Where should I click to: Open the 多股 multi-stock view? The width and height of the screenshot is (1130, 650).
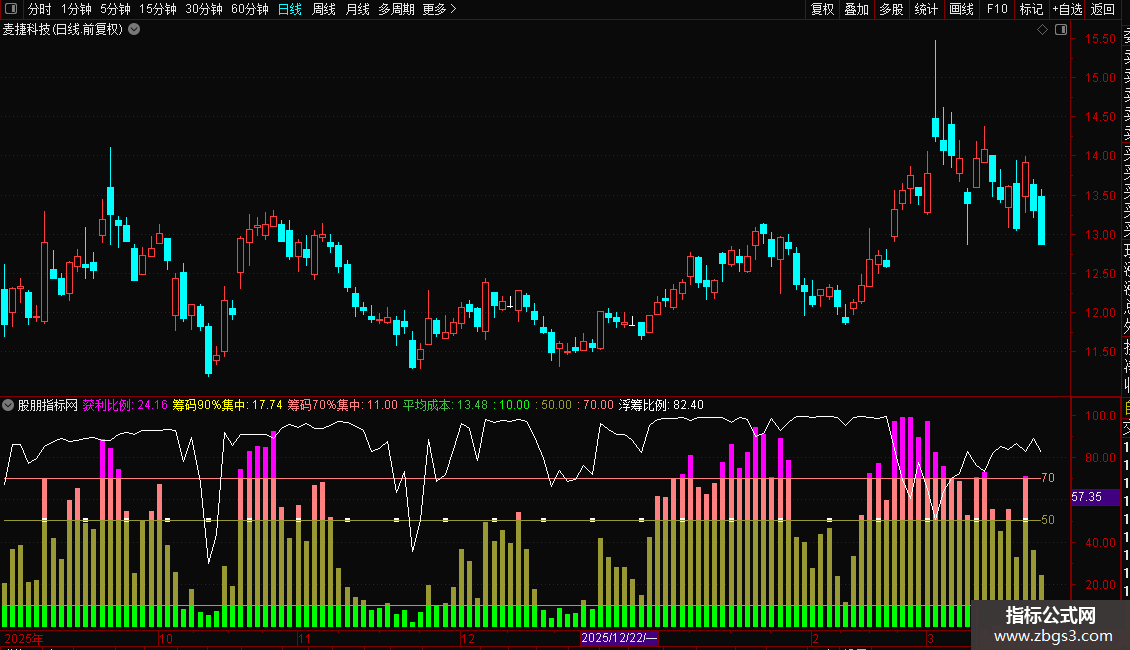pos(891,9)
